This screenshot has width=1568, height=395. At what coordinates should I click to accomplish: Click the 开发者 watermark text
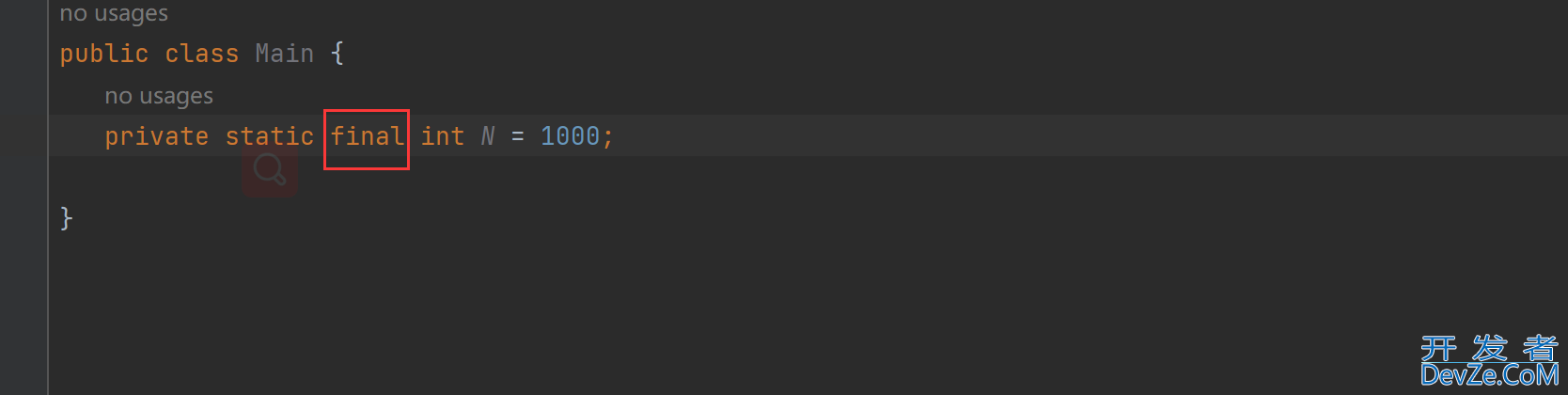[1490, 348]
